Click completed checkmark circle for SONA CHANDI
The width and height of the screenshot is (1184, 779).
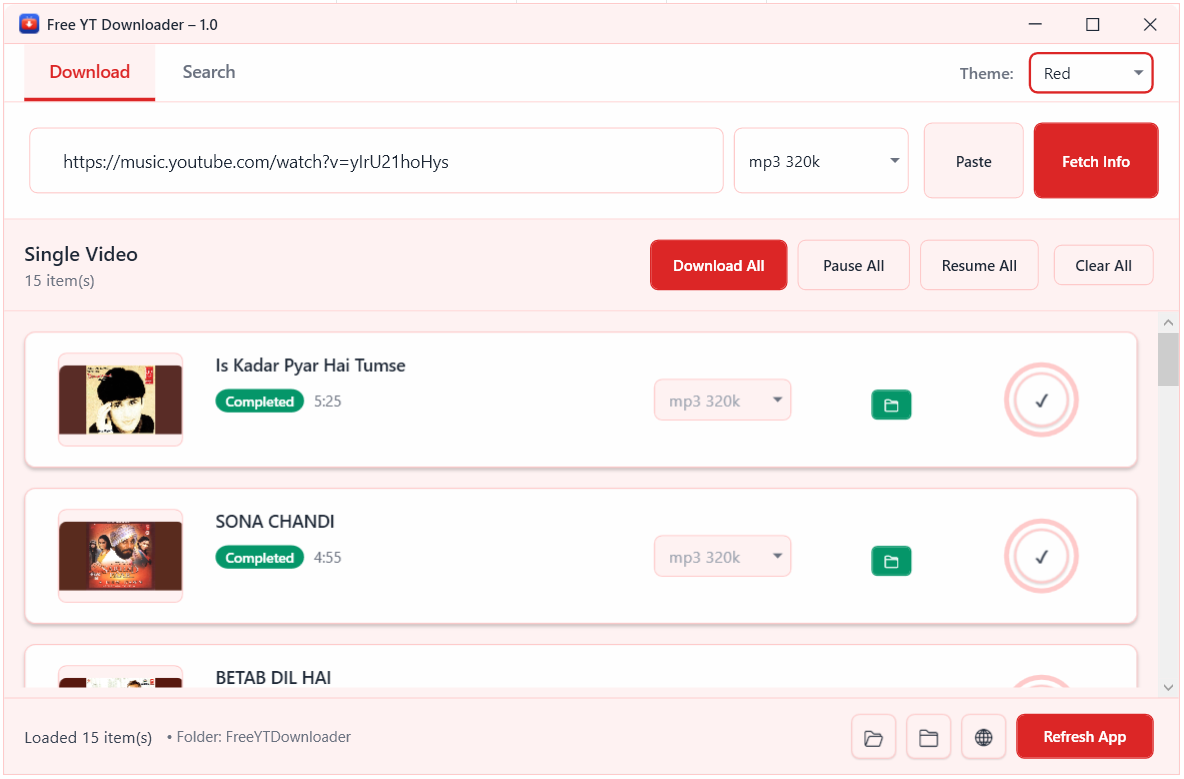(x=1041, y=557)
